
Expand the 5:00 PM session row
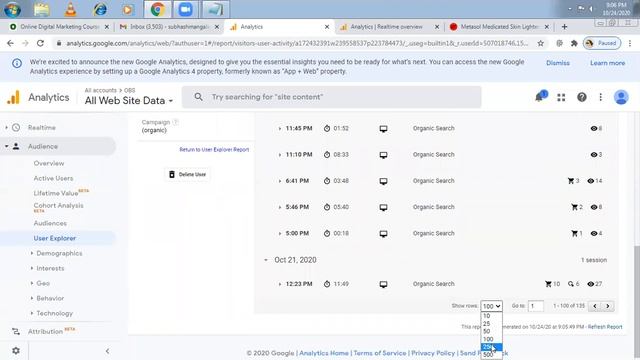(x=280, y=234)
